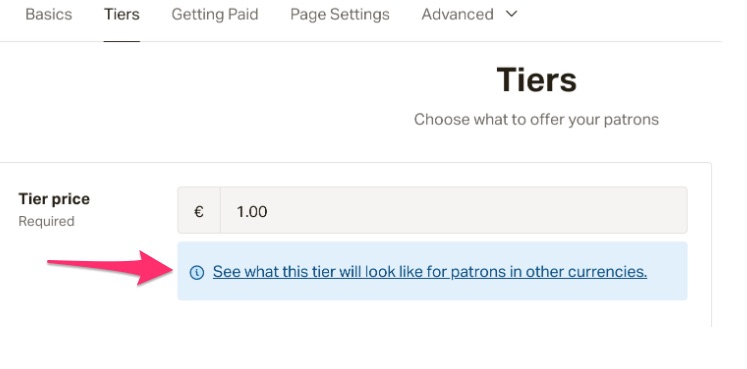Click the chevron arrow beside Advanced
Image resolution: width=747 pixels, height=369 pixels.
pos(511,14)
